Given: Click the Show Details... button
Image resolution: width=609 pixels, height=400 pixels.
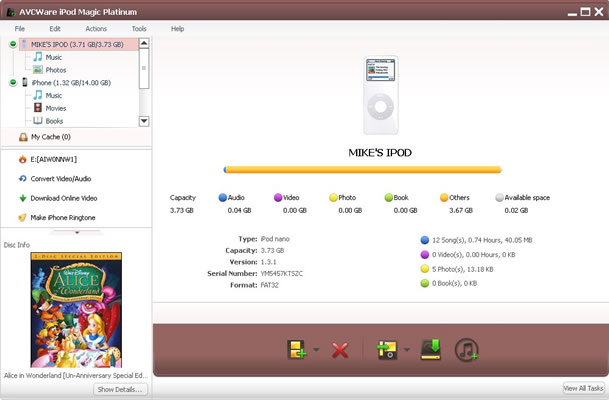Looking at the screenshot, I should click(x=120, y=389).
